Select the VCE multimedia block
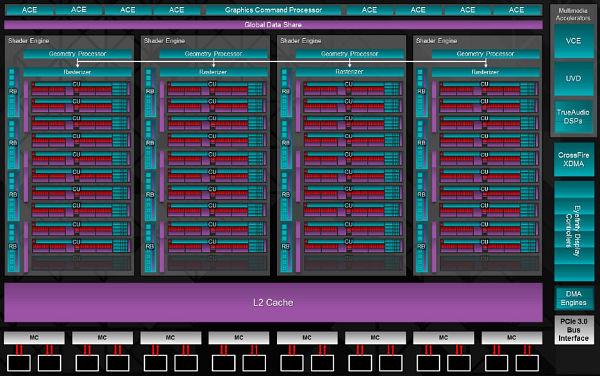 tap(574, 41)
